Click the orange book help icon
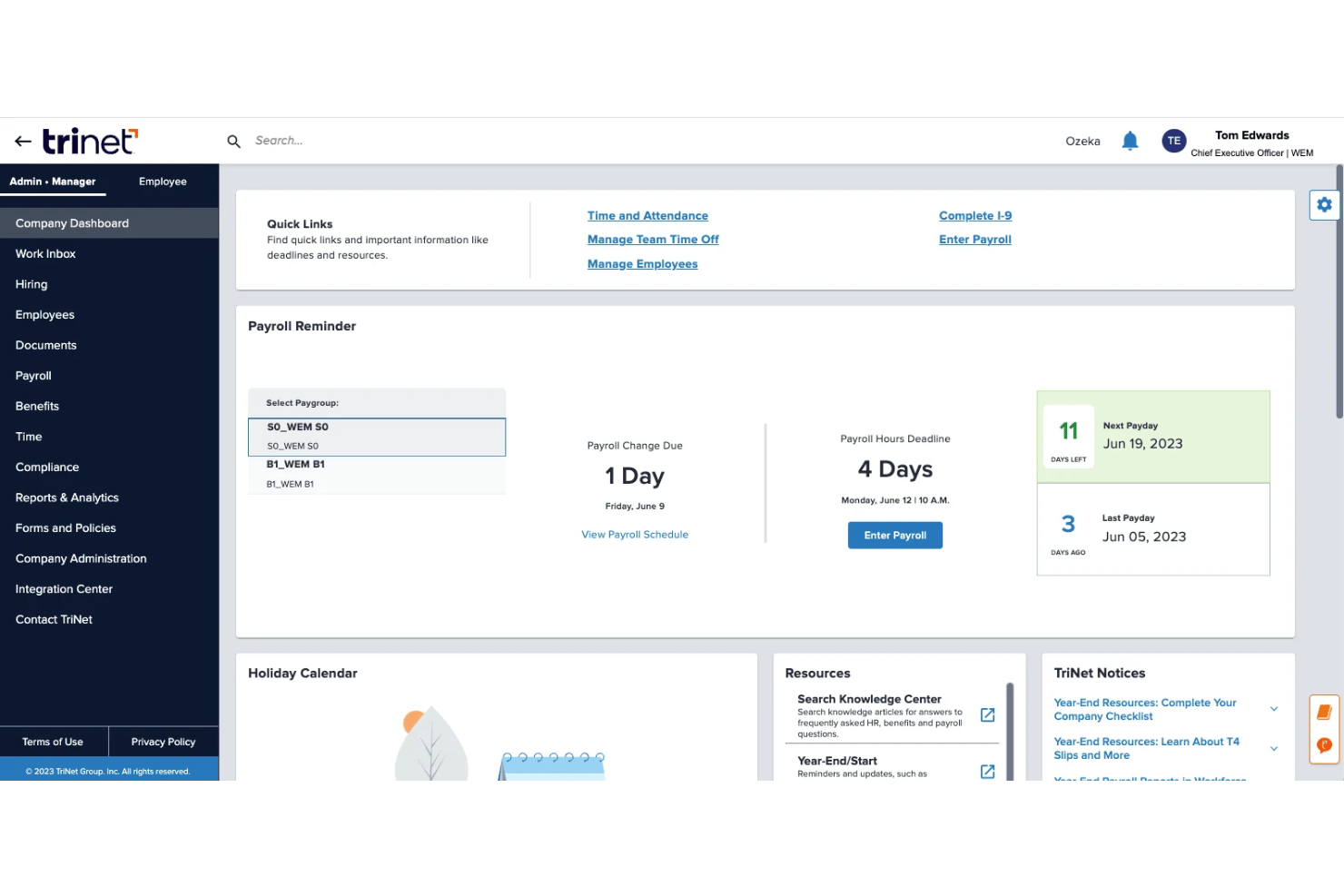The height and width of the screenshot is (896, 1344). click(x=1324, y=712)
